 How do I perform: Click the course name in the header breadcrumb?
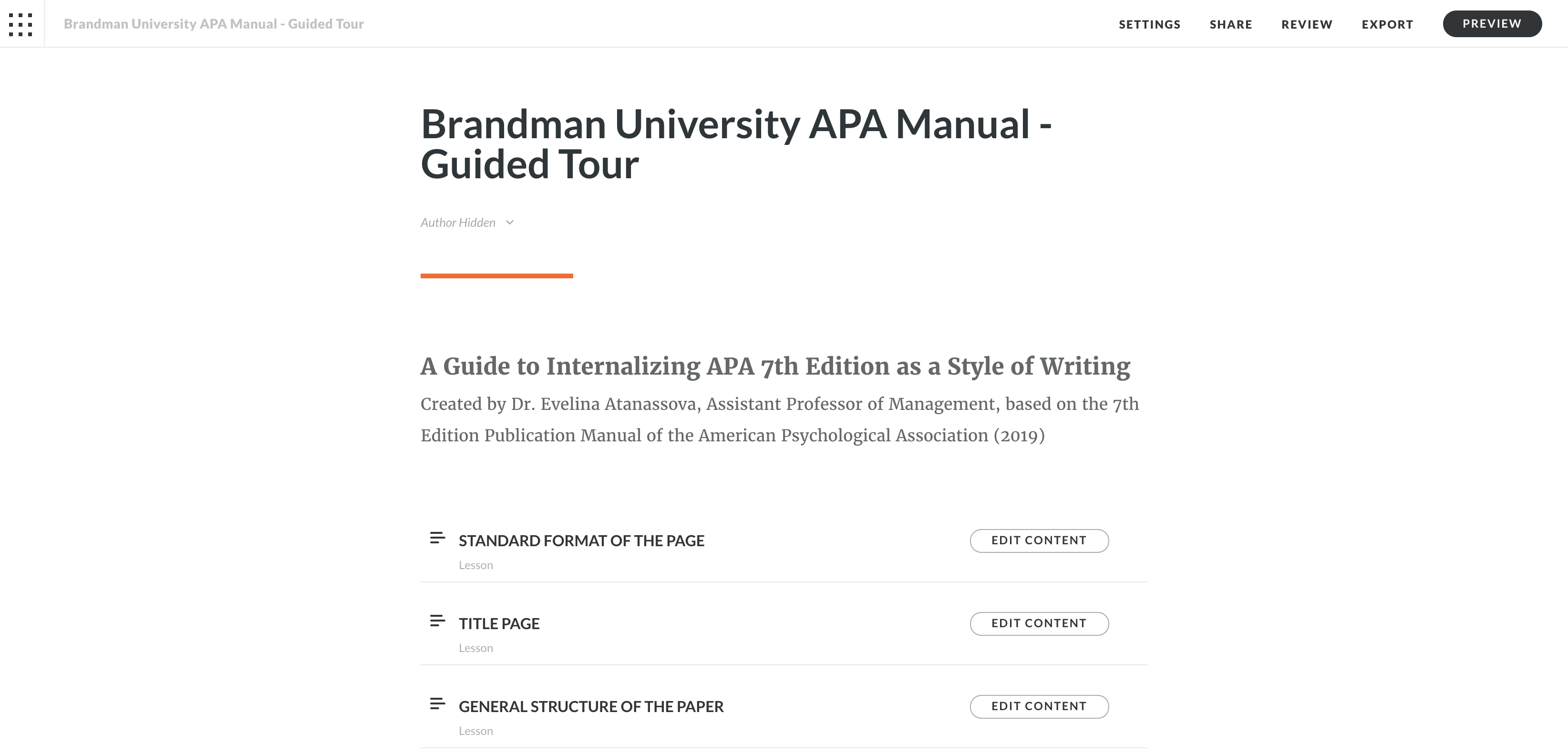pos(214,24)
